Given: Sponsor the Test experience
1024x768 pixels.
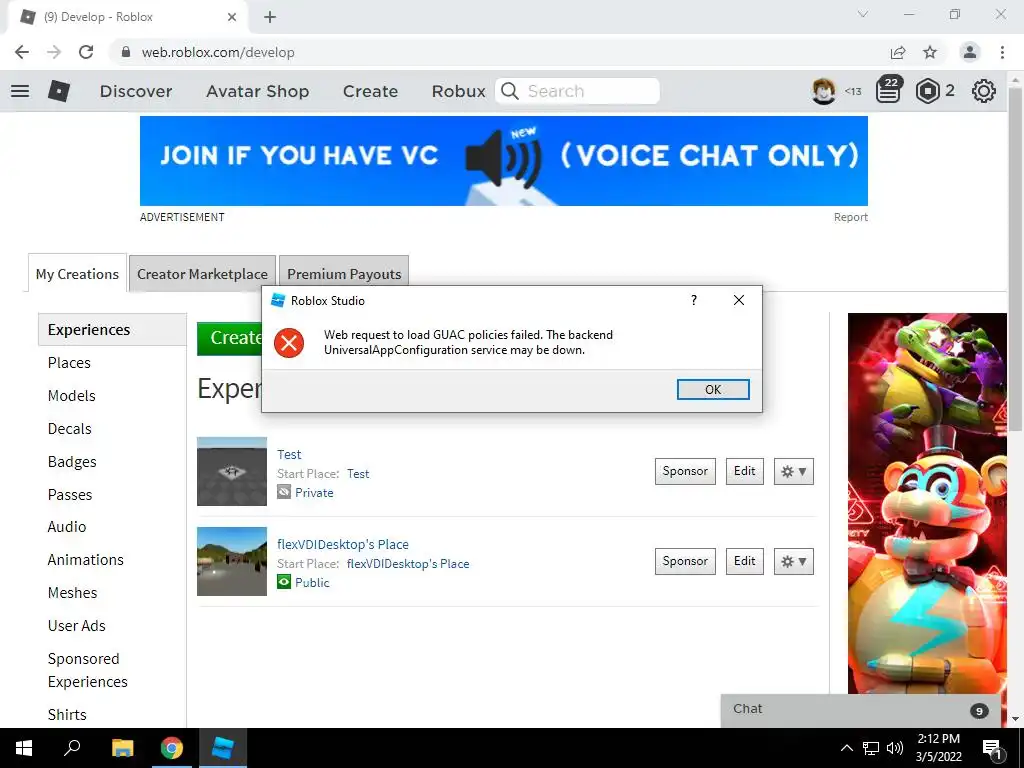Looking at the screenshot, I should point(685,471).
